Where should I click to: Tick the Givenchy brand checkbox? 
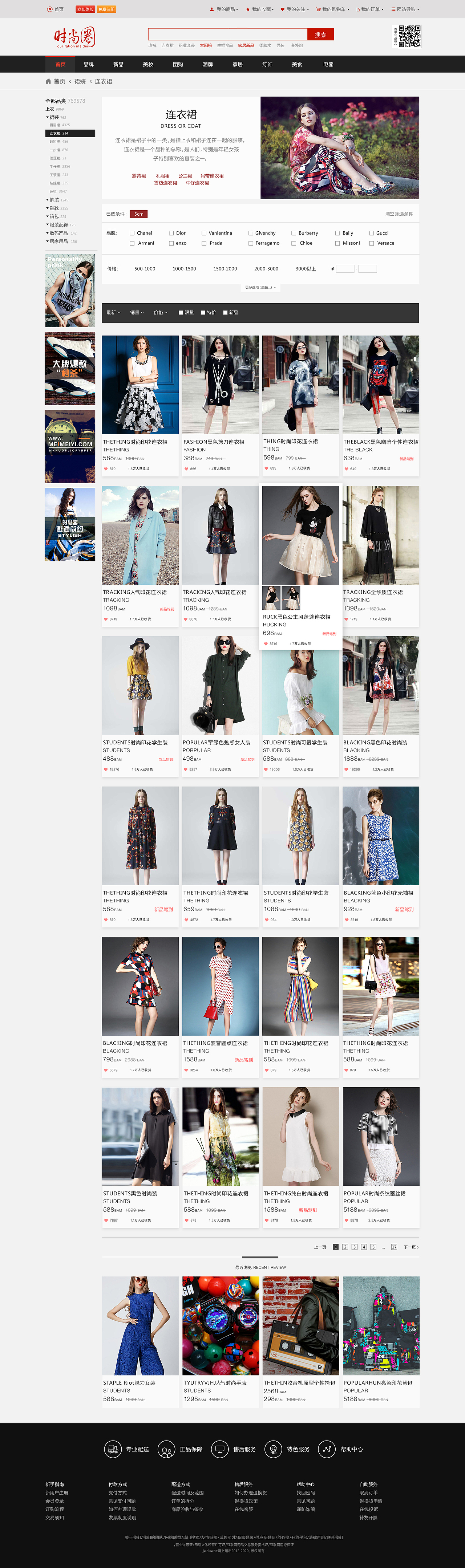tap(251, 233)
